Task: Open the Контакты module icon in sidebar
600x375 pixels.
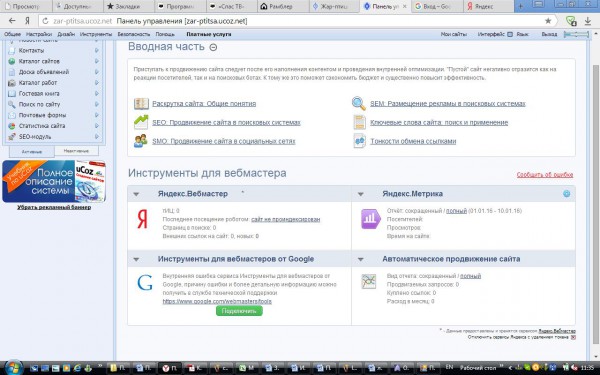Action: [12, 51]
